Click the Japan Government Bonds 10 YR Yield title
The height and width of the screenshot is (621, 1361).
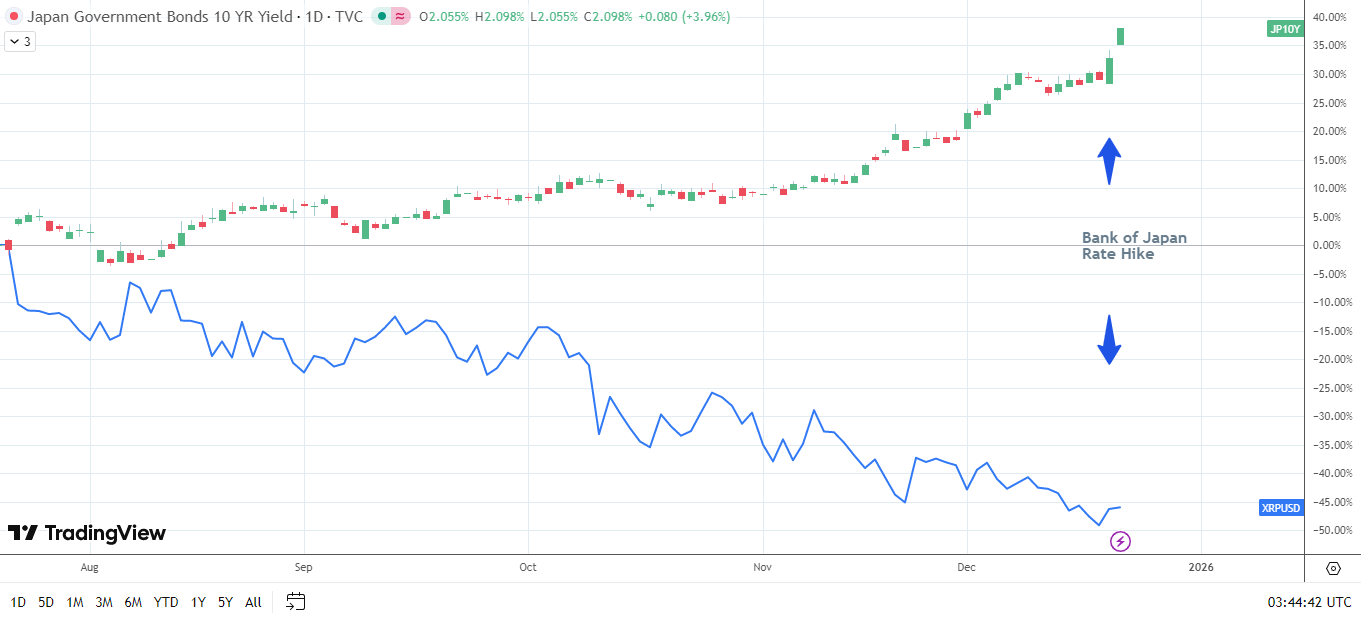(x=159, y=17)
